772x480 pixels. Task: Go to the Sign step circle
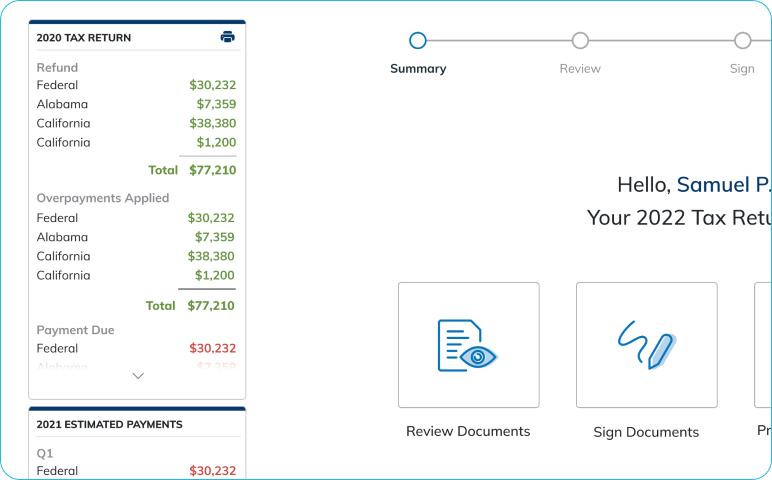(742, 40)
